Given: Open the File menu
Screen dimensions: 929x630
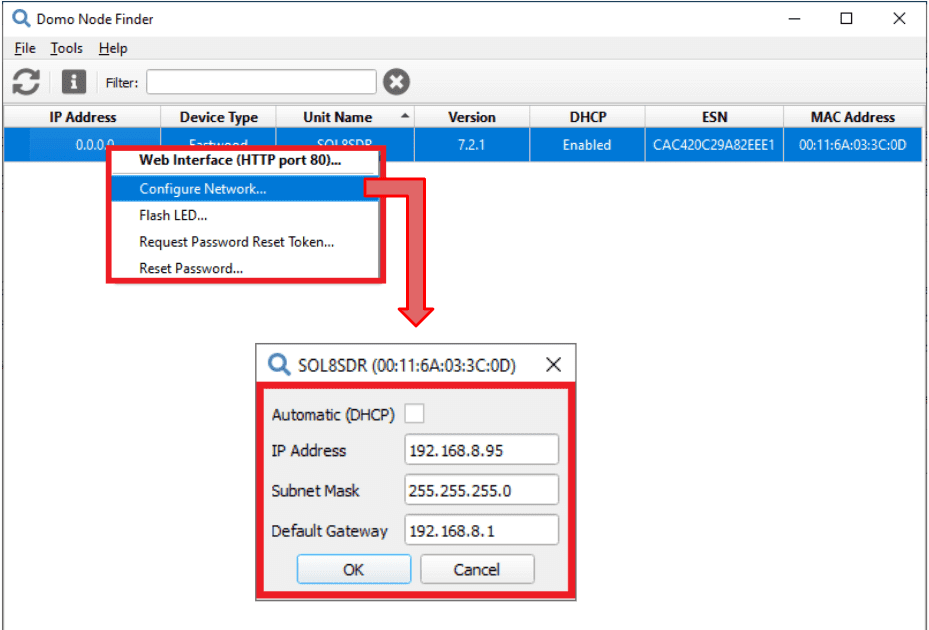Looking at the screenshot, I should [x=25, y=48].
